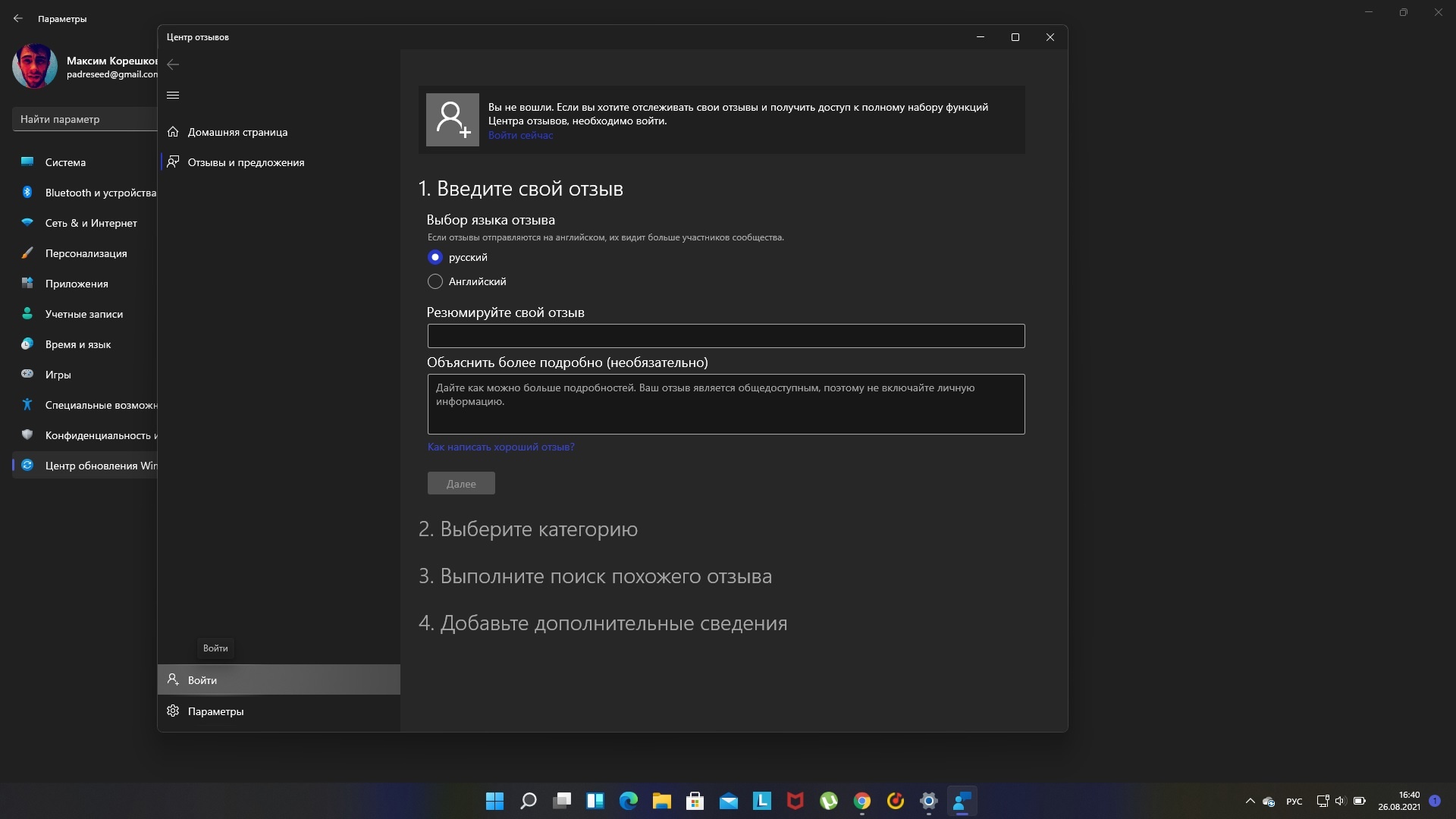
Task: Click the Windows Settings gear icon
Action: pos(928,801)
